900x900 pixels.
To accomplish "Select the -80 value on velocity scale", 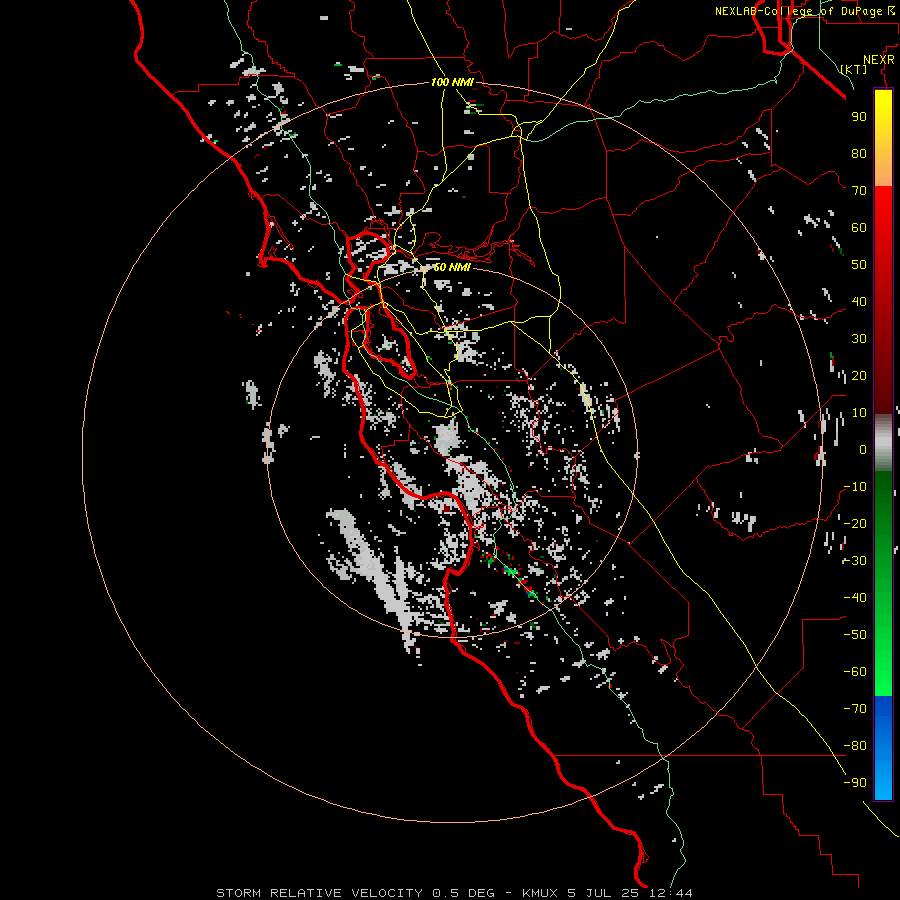I will 855,746.
